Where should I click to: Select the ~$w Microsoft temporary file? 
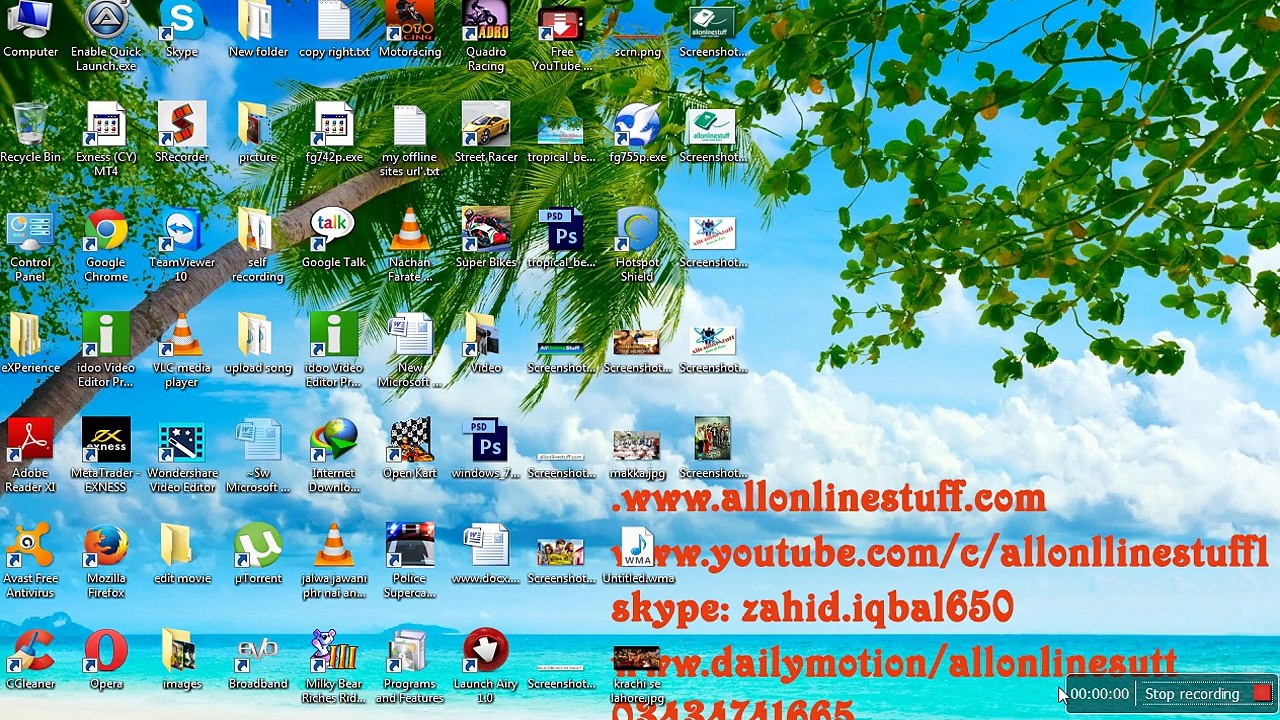(258, 457)
